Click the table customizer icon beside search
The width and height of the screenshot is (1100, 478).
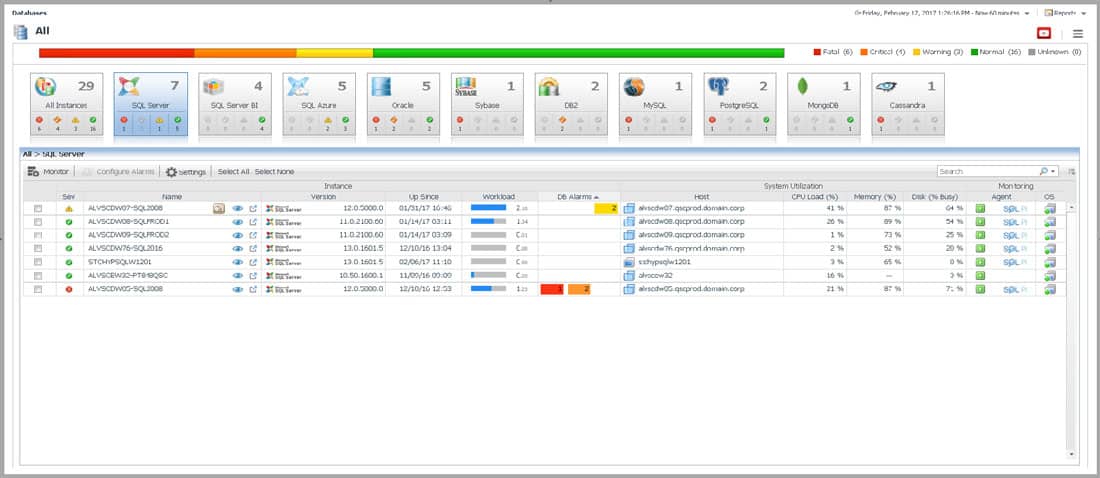pos(1071,171)
